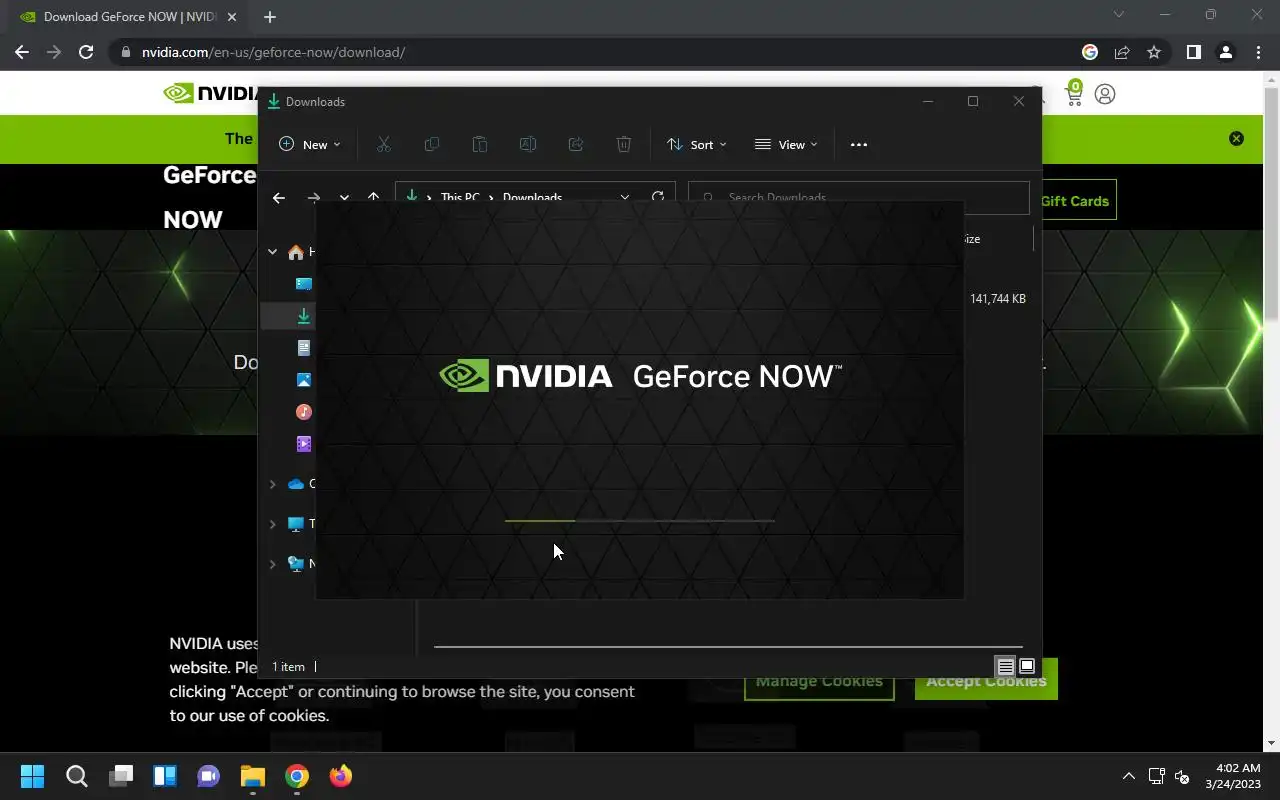Open the Widgets taskbar icon
Viewport: 1280px width, 800px height.
coord(165,776)
